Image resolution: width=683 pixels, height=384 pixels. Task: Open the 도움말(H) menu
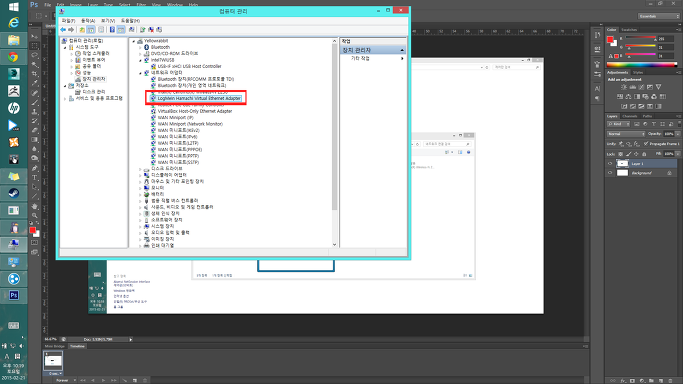130,20
